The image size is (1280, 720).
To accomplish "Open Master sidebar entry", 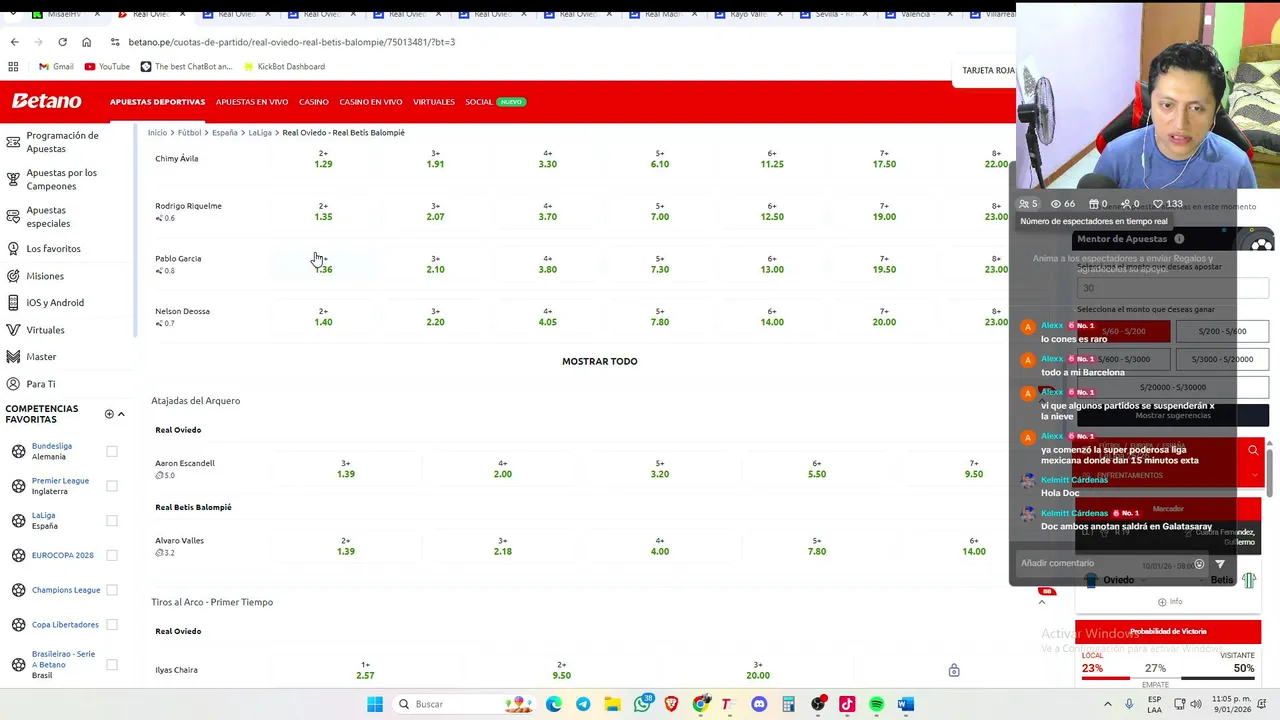I will [41, 357].
